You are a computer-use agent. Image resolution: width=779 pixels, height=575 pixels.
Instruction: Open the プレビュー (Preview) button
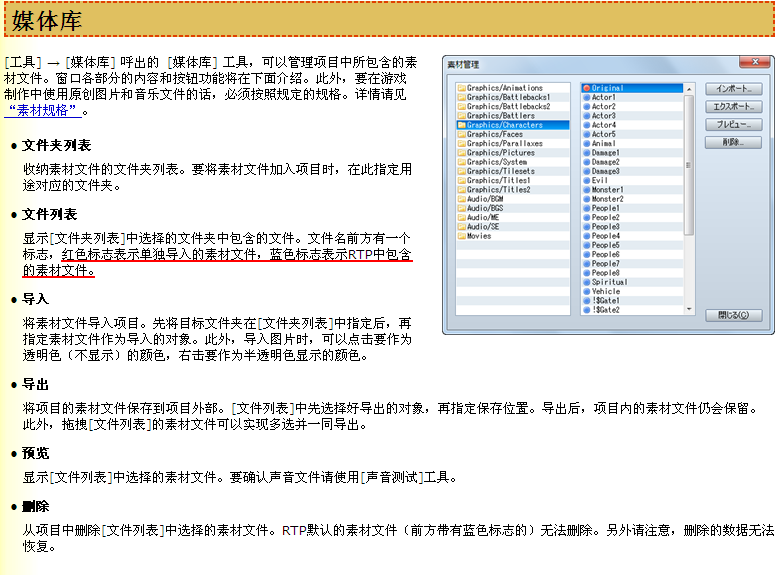tap(733, 125)
